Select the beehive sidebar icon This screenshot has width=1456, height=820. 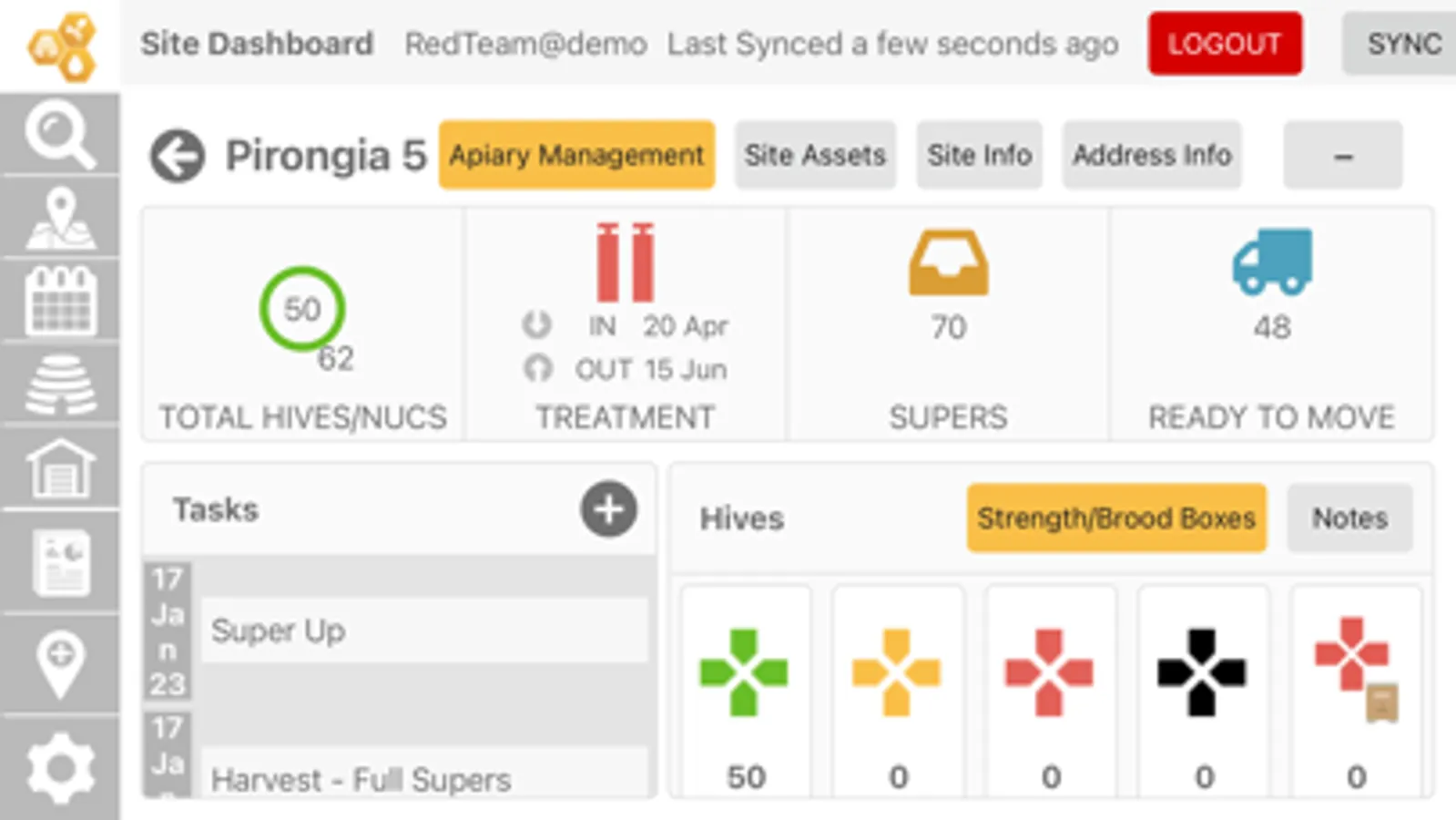60,385
